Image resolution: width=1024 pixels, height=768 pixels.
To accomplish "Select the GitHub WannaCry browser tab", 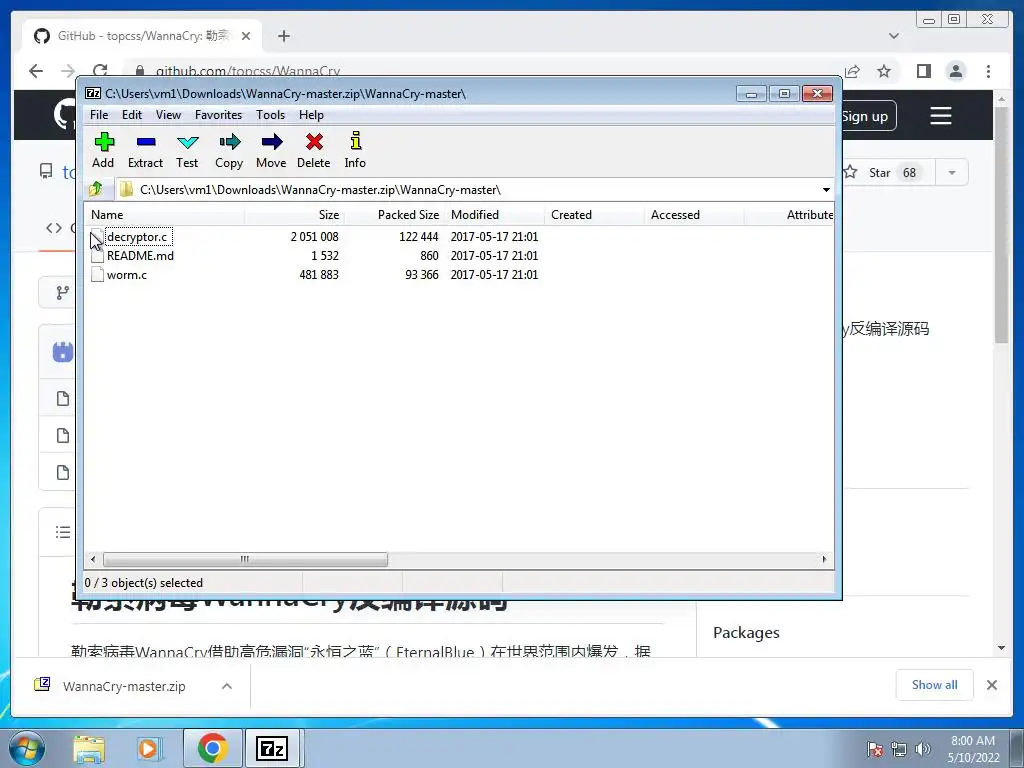I will 142,36.
